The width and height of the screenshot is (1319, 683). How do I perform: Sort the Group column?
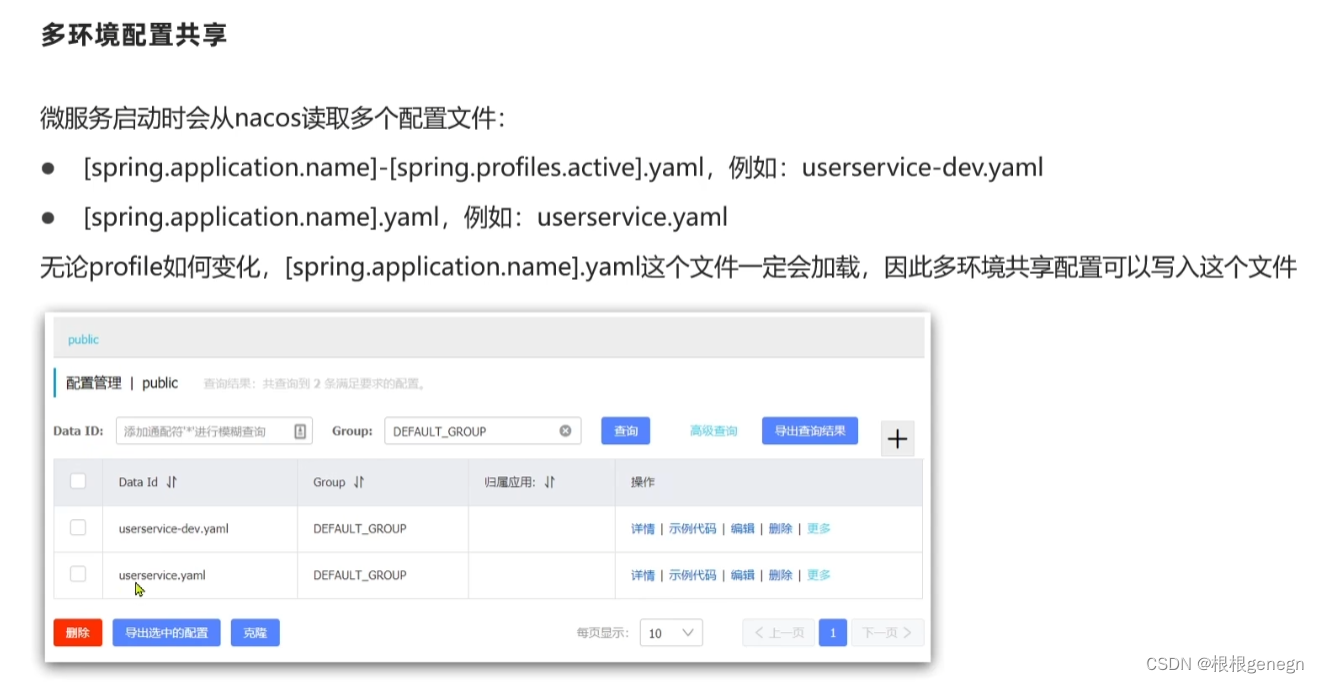coord(356,481)
